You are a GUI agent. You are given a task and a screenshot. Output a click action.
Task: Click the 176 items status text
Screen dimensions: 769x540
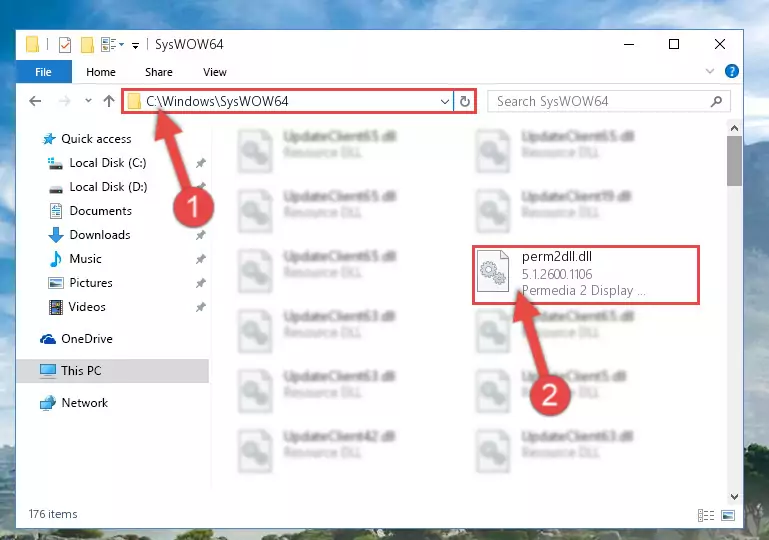point(53,514)
